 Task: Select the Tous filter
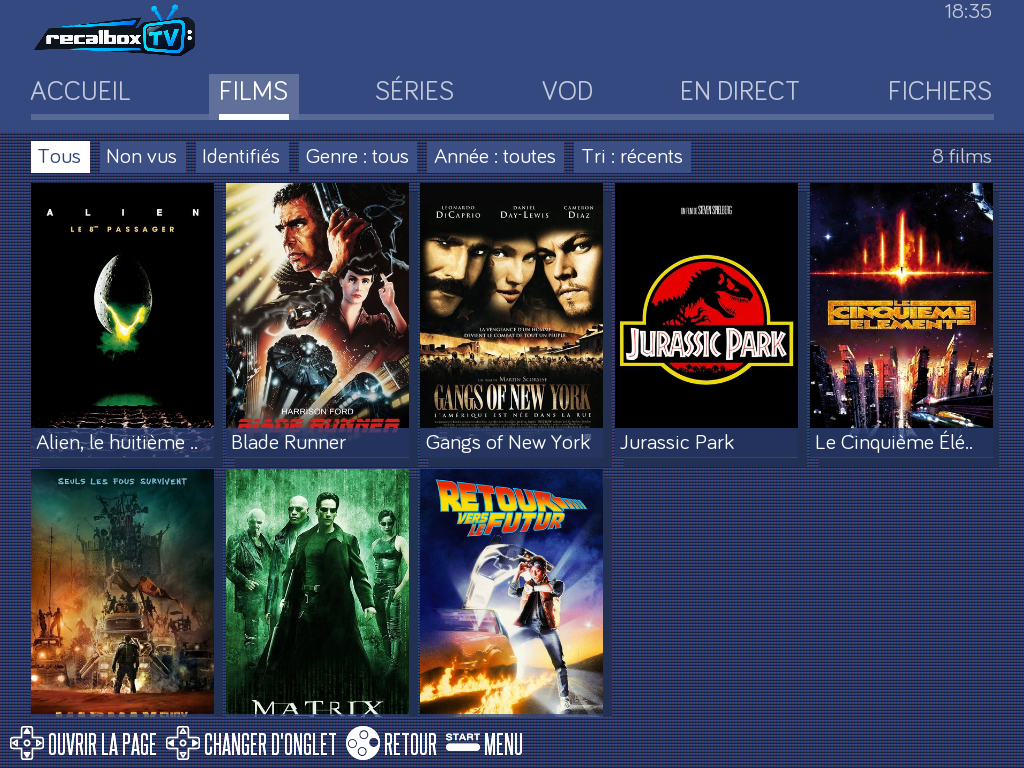[60, 157]
